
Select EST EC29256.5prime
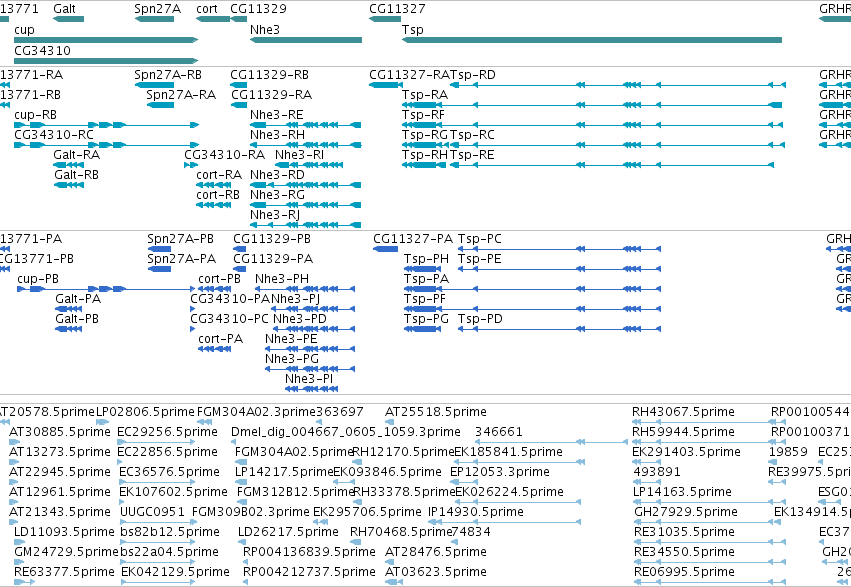(156, 442)
